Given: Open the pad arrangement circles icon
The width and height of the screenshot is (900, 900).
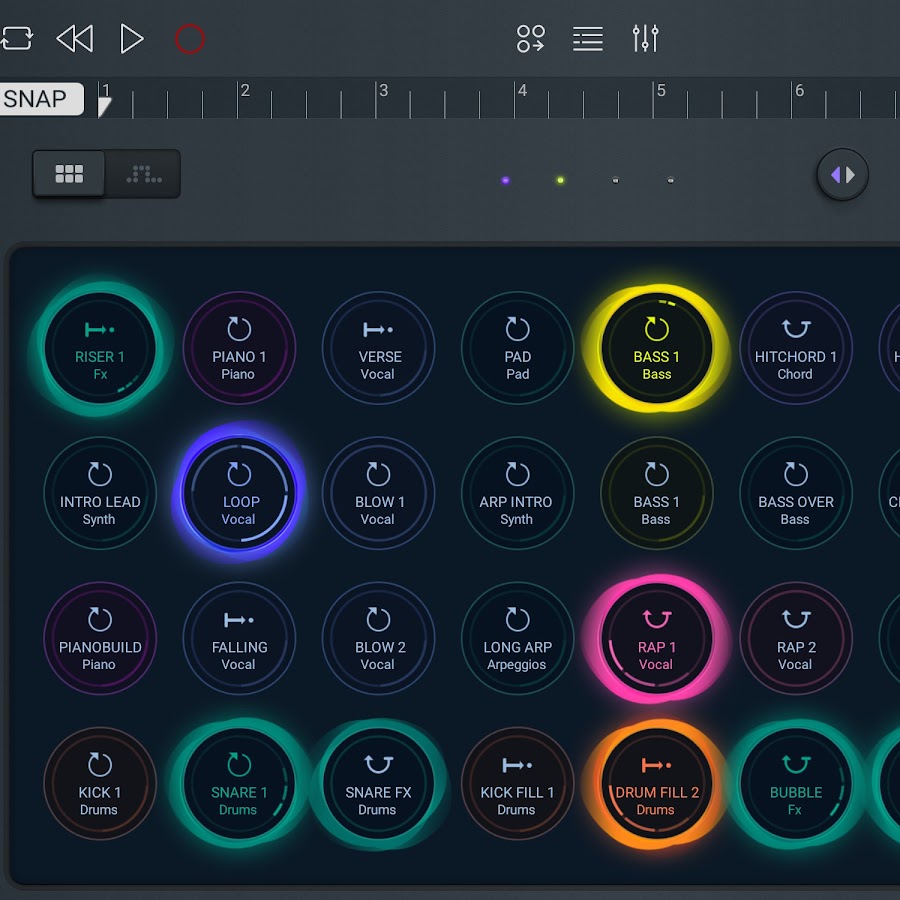Looking at the screenshot, I should (530, 39).
